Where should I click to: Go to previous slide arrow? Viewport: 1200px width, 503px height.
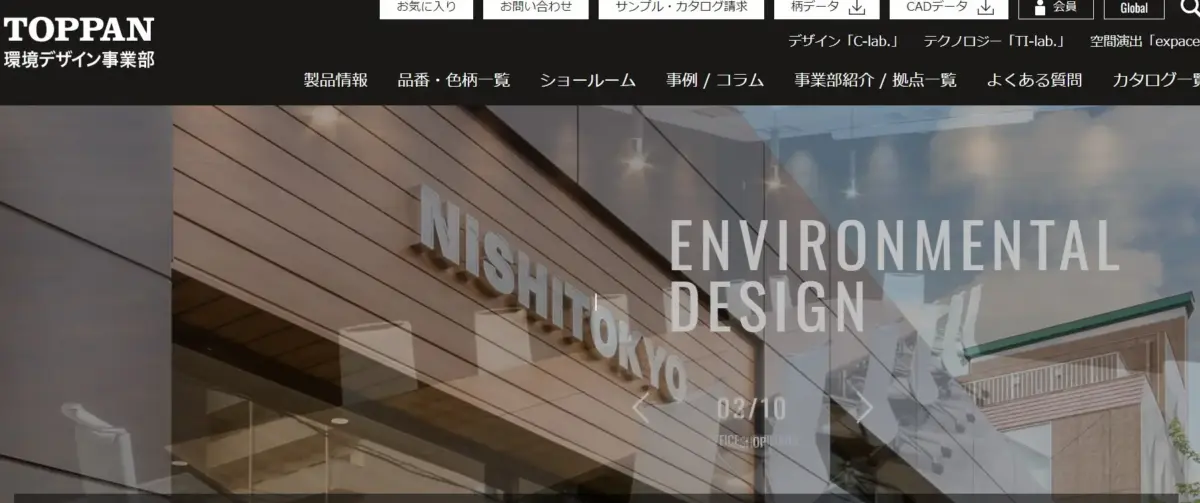click(641, 408)
